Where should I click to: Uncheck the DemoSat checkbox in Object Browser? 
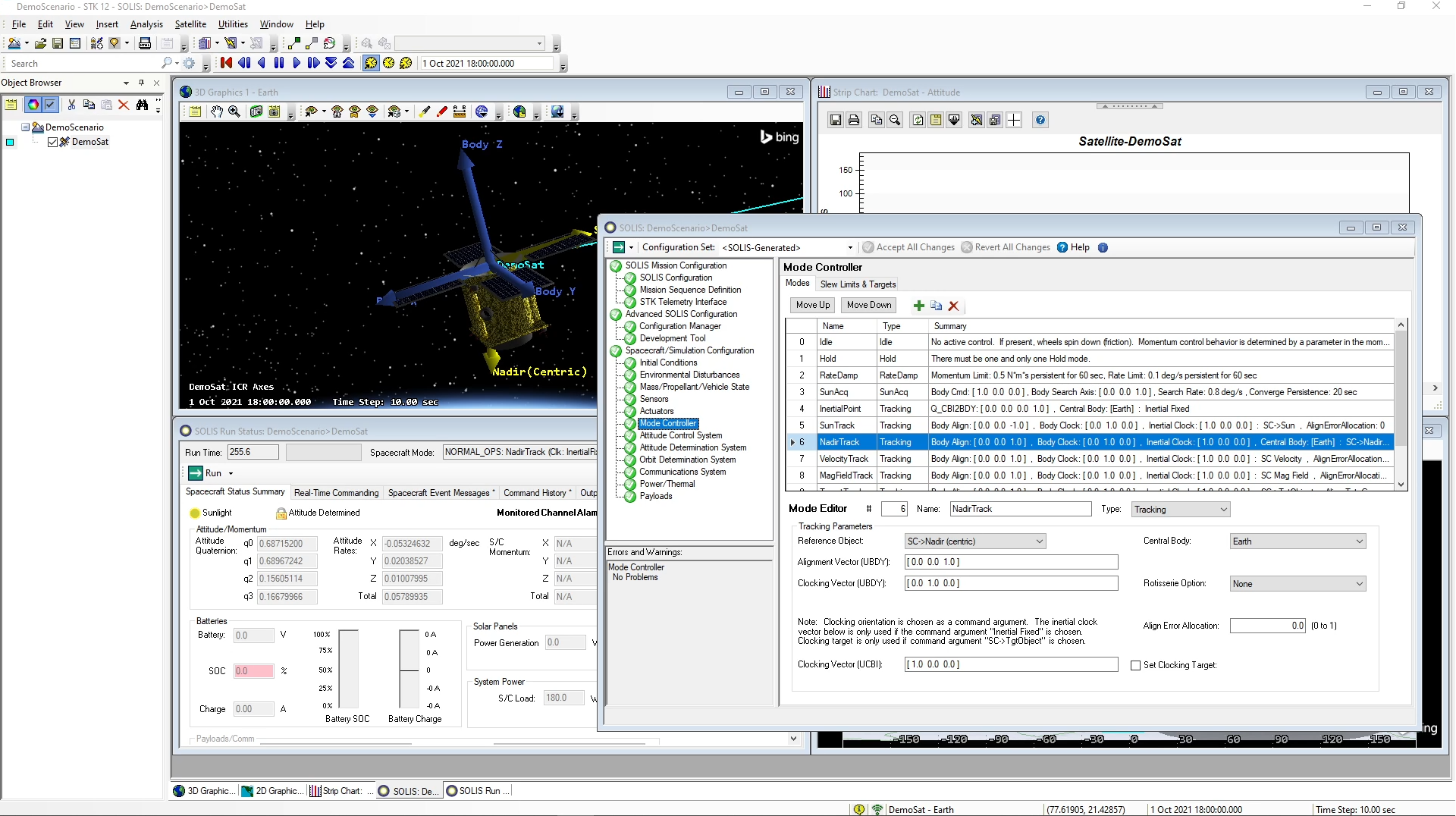pyautogui.click(x=53, y=142)
